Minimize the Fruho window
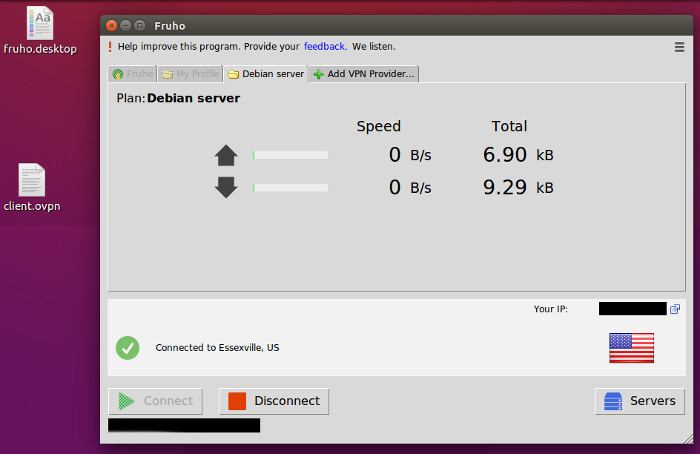Image resolution: width=700 pixels, height=454 pixels. (126, 25)
